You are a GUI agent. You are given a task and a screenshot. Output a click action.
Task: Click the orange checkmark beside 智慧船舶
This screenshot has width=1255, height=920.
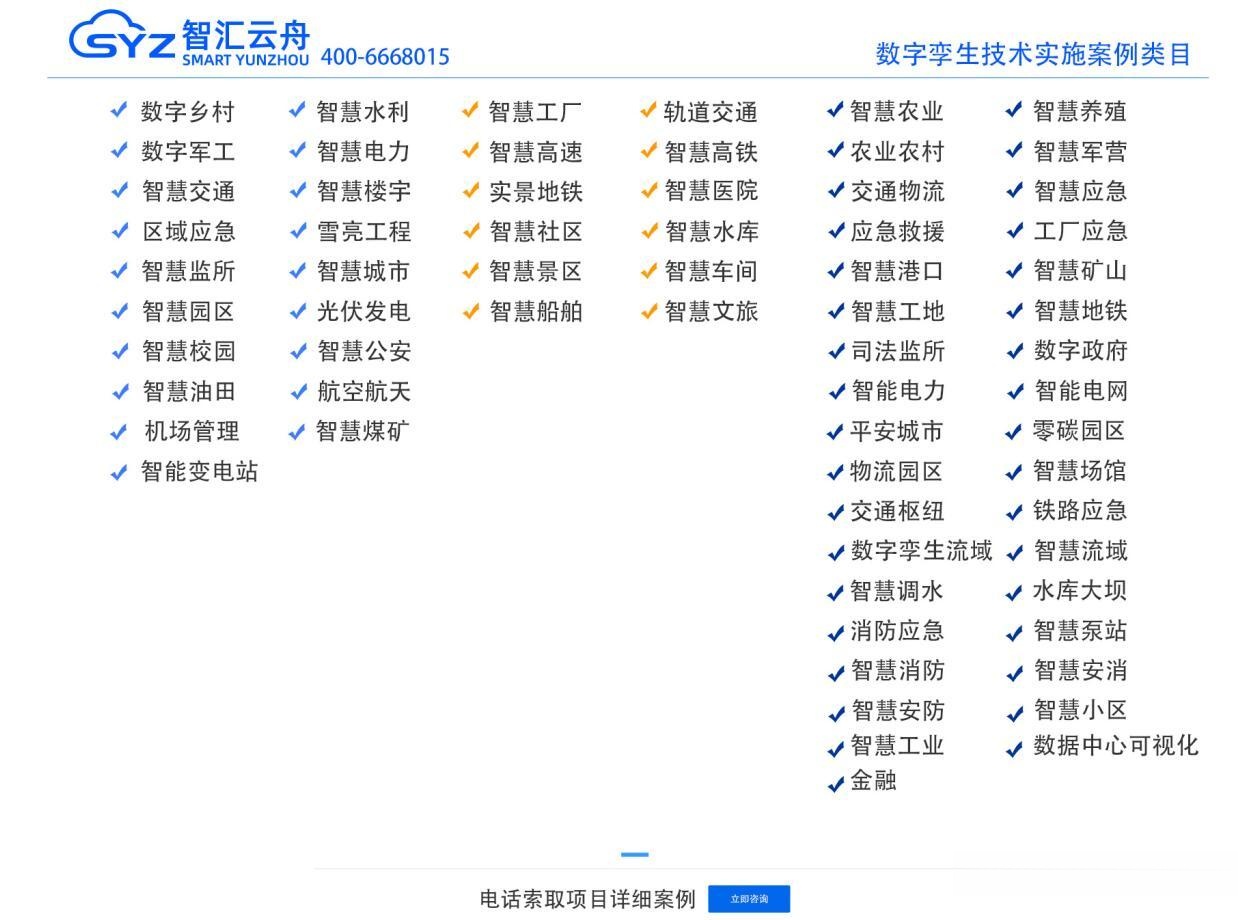pyautogui.click(x=469, y=312)
